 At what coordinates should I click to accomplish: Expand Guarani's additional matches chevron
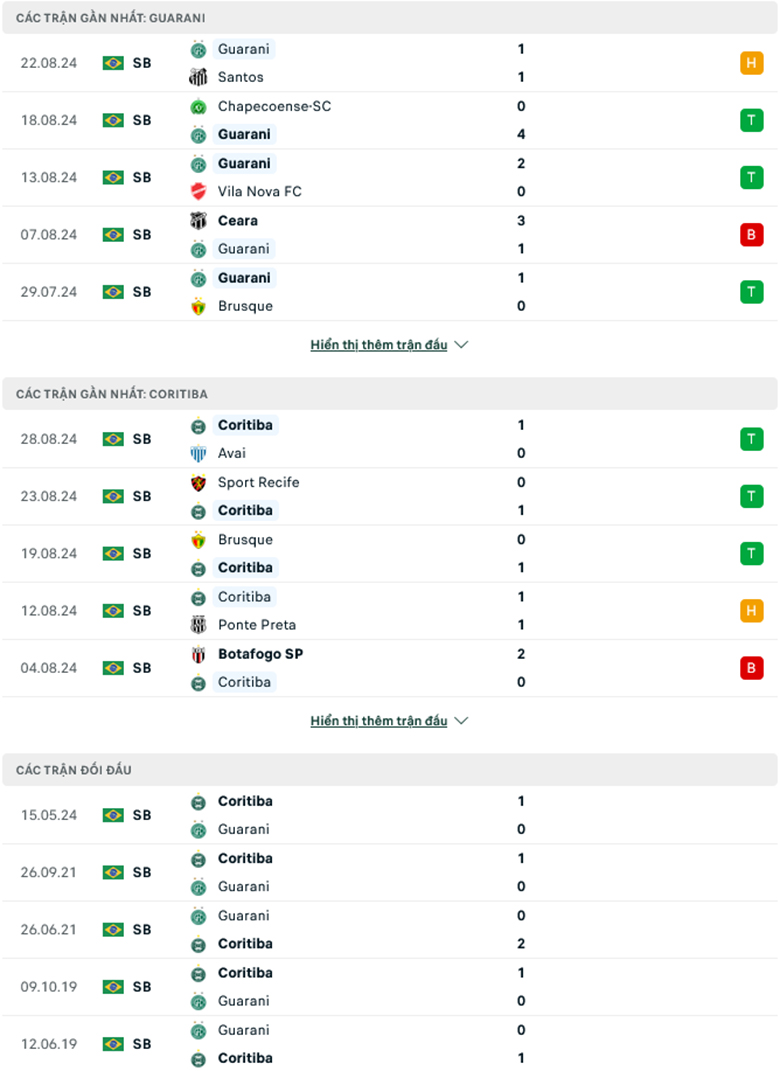click(x=461, y=344)
